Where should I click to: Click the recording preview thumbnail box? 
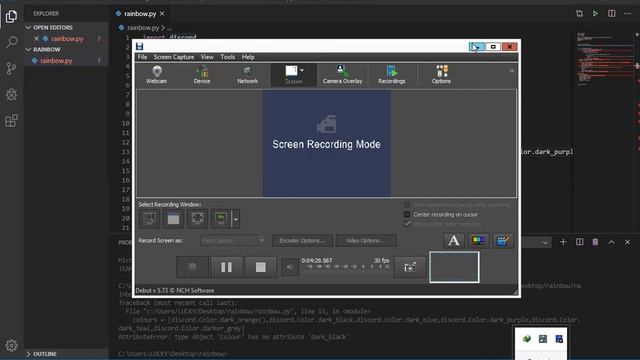(x=454, y=267)
